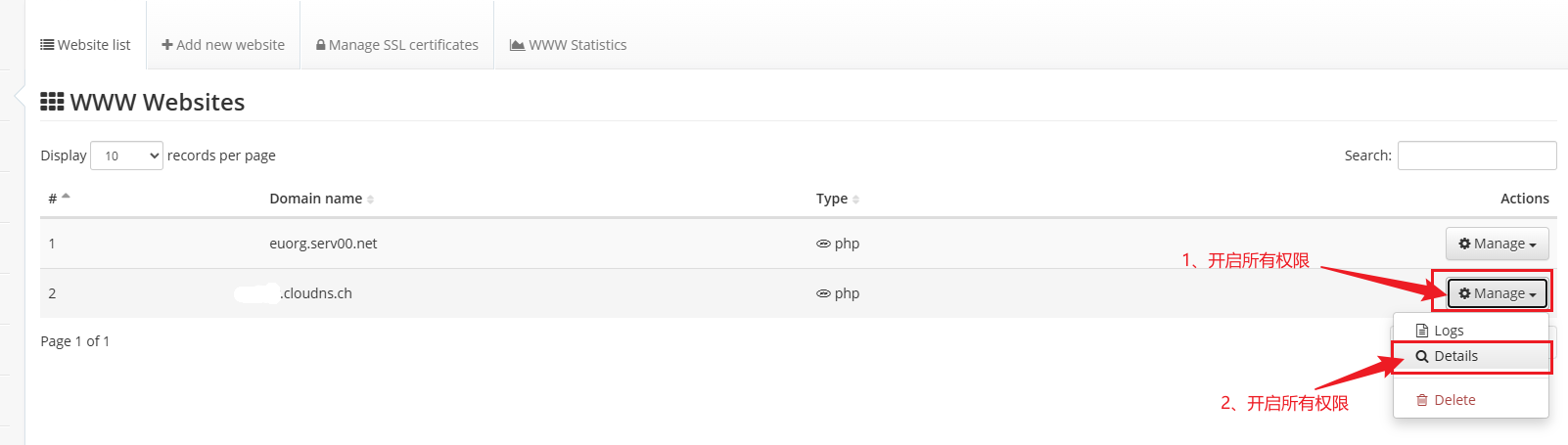The width and height of the screenshot is (1568, 445).
Task: Click the padlock icon for SSL certificates
Action: 321,45
